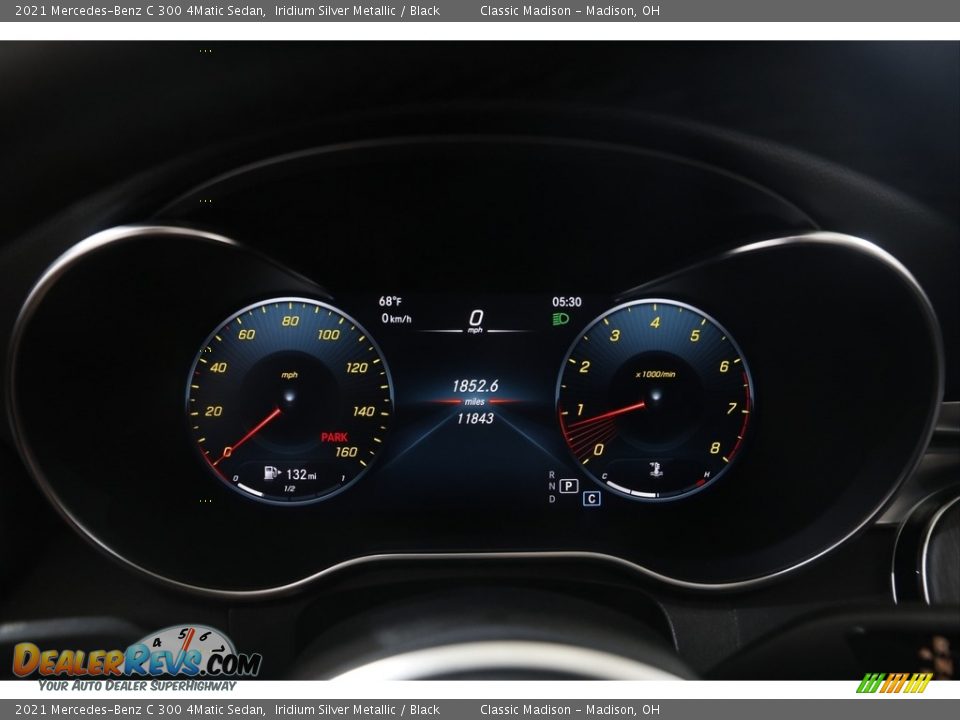
Task: Tap the 05:30 clock display
Action: (x=567, y=302)
